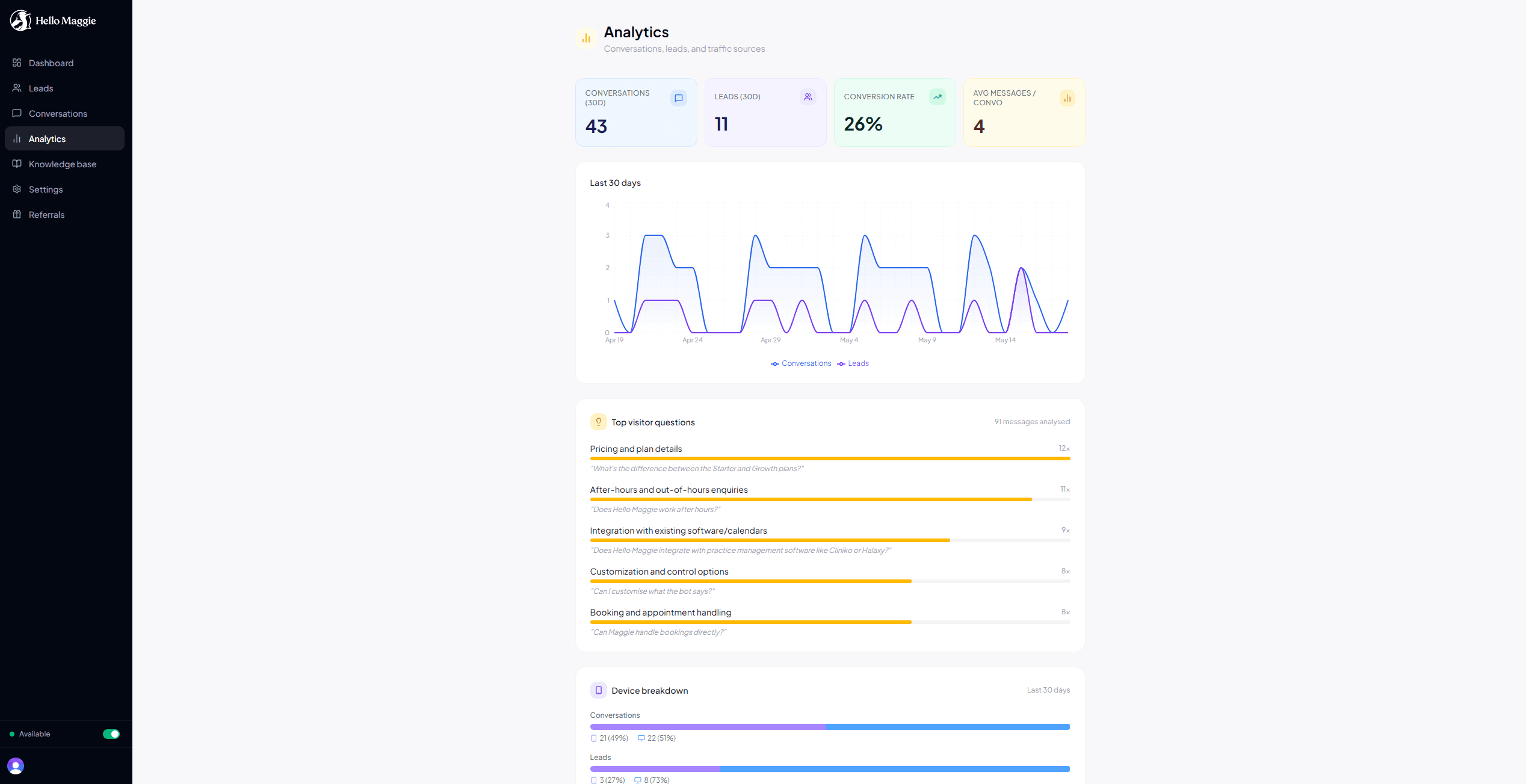Click the Booking and appointment handling bar

tap(830, 622)
